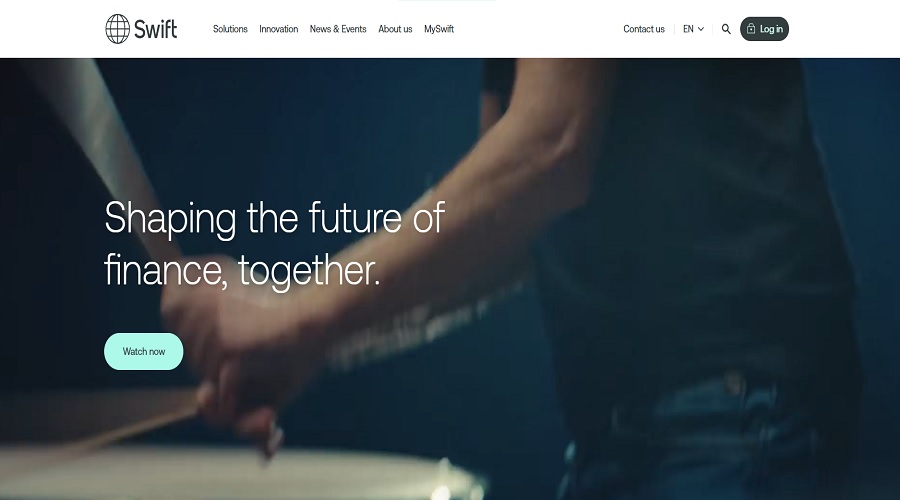This screenshot has width=900, height=500.
Task: Open the About us menu
Action: [395, 29]
